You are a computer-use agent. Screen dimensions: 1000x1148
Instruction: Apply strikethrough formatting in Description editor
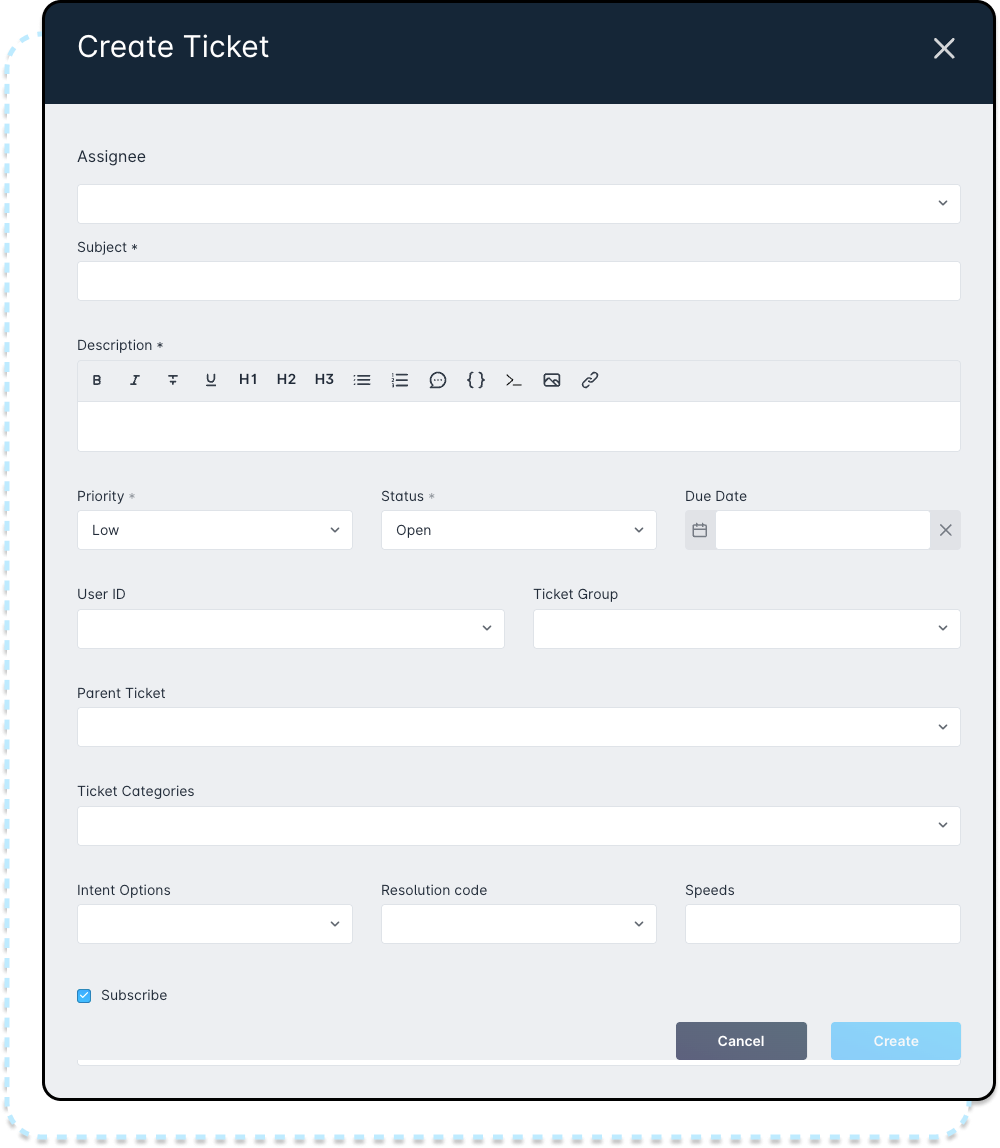(173, 380)
